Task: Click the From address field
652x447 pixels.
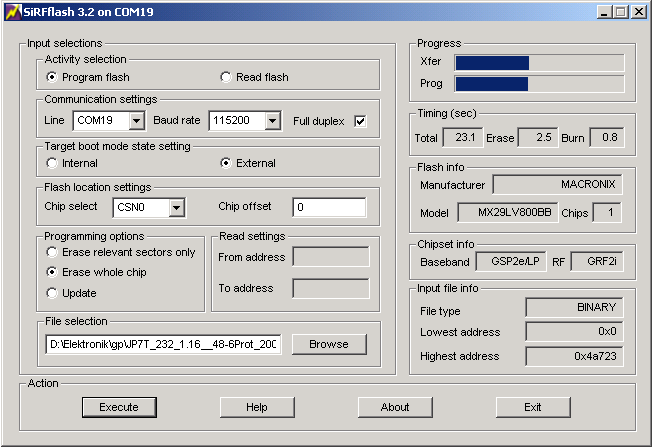Action: pyautogui.click(x=331, y=257)
